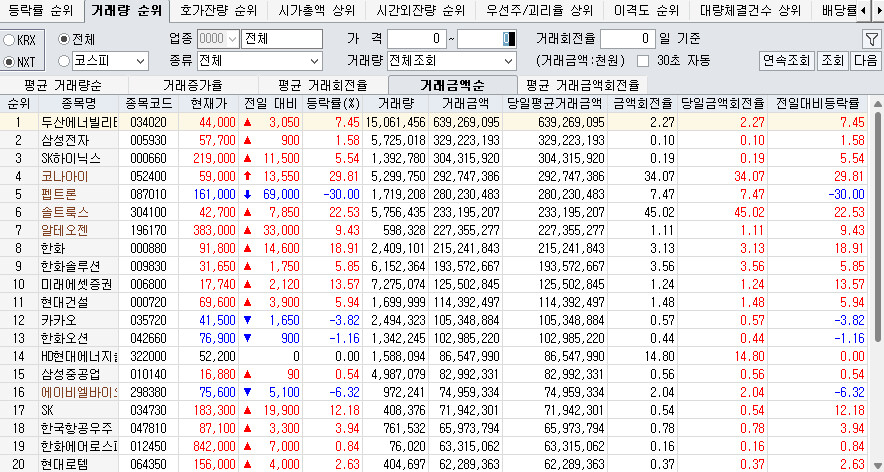Select row 두산에너빌리티 stock name
Viewport: 884px width, 472px height.
(x=78, y=122)
